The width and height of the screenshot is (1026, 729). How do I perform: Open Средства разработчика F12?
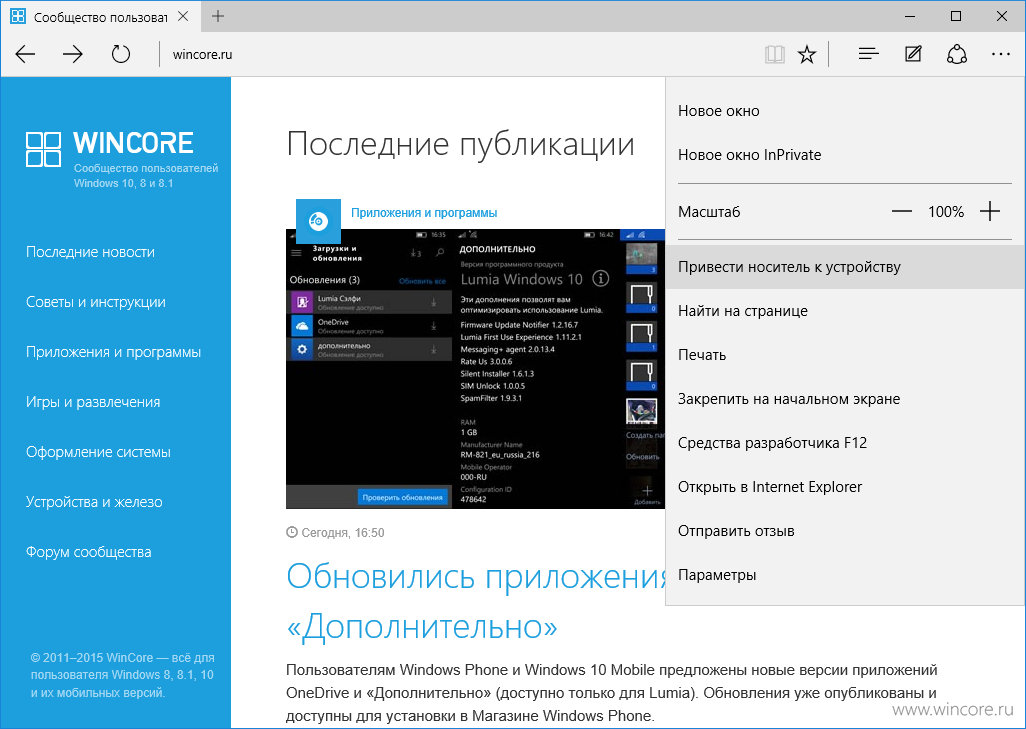[845, 443]
